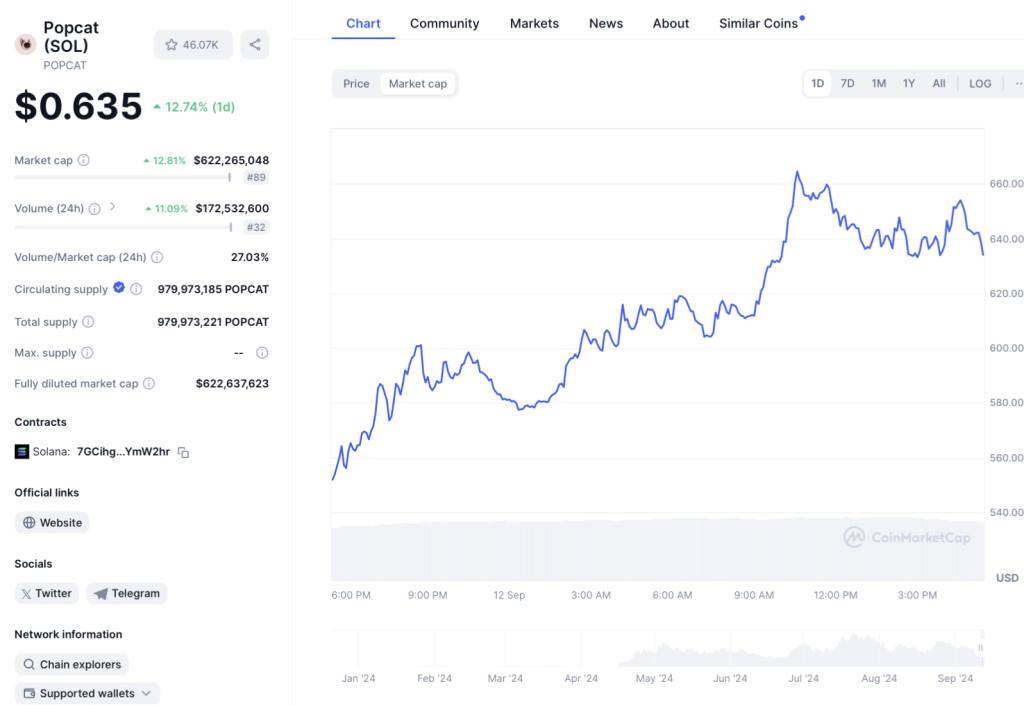1024x705 pixels.
Task: Click the Popcat (SOL) coin name heading
Action: coord(71,37)
